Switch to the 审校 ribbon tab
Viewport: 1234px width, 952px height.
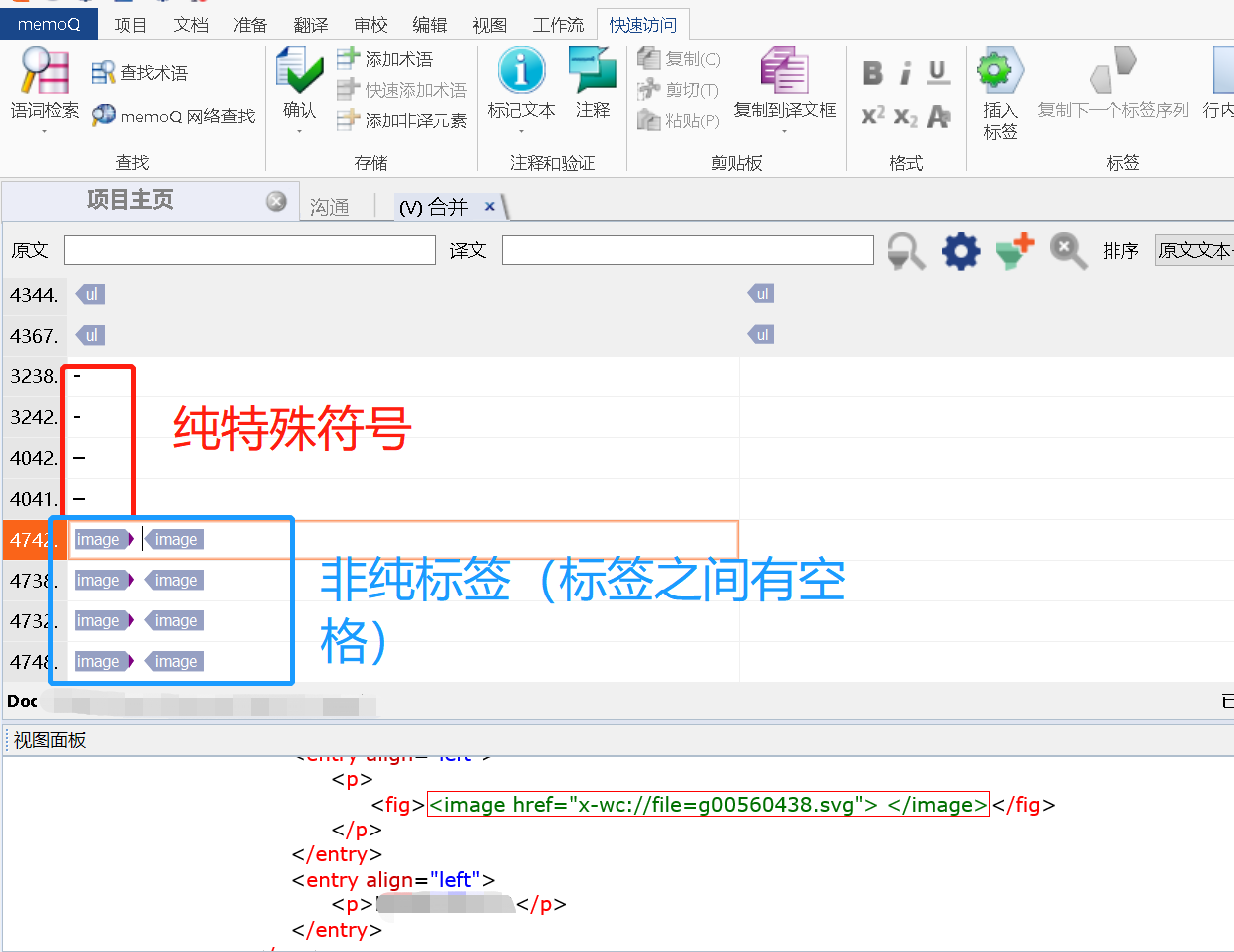pyautogui.click(x=370, y=25)
